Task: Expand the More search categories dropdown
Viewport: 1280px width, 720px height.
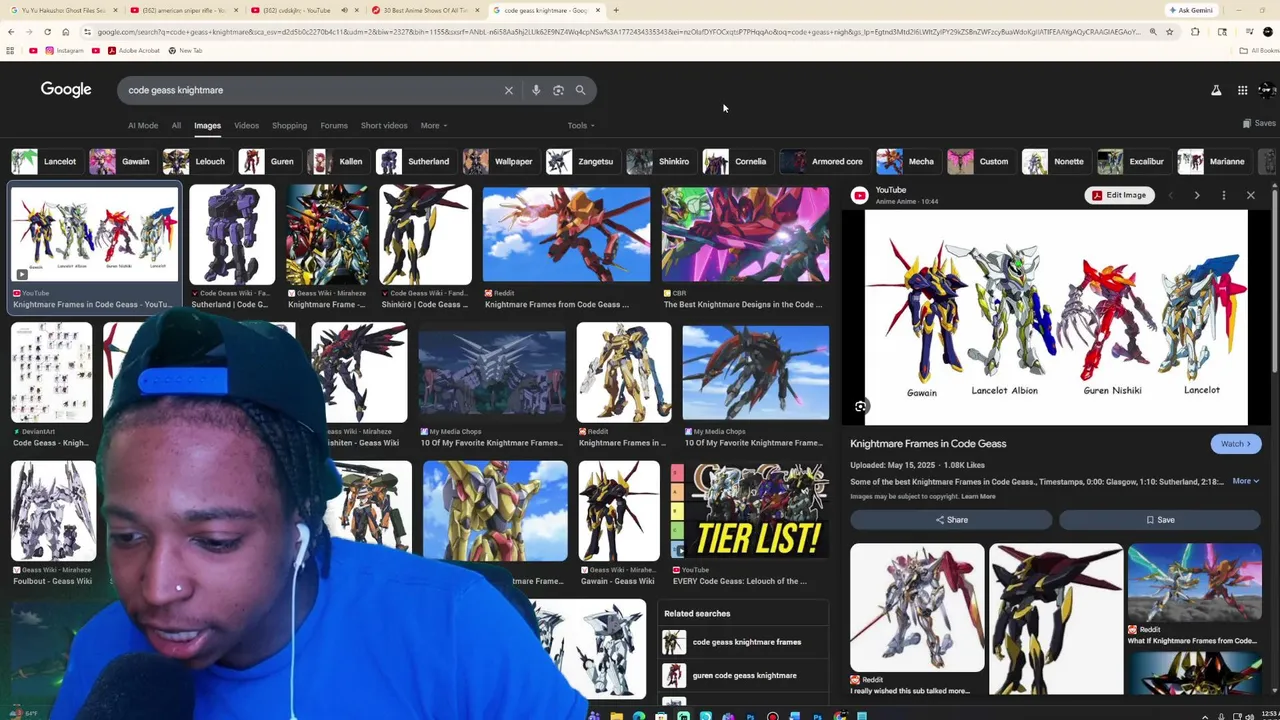Action: coord(434,126)
